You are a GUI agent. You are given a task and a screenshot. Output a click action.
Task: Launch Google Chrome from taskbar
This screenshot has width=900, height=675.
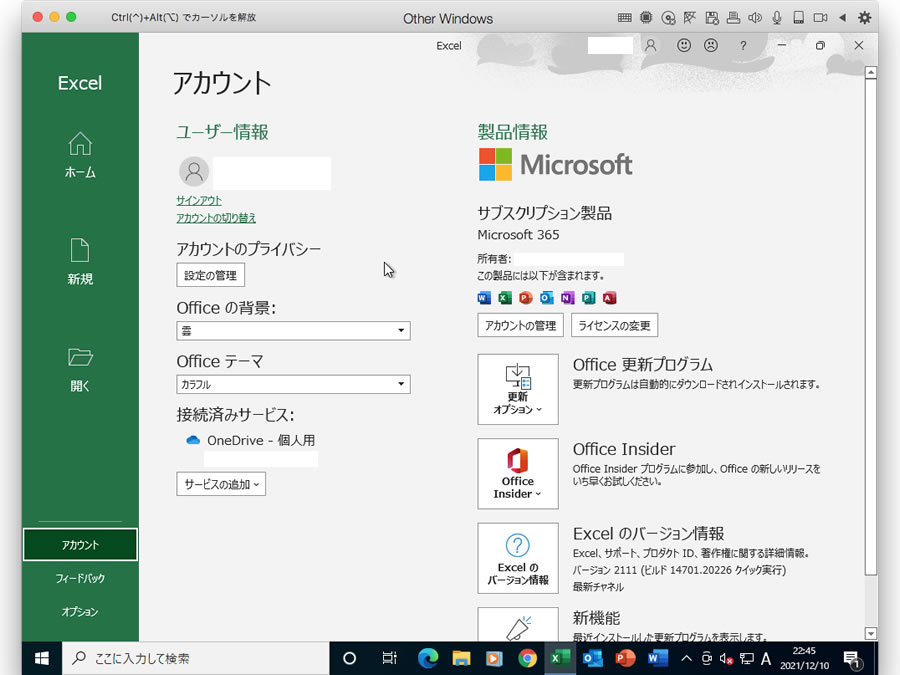527,658
